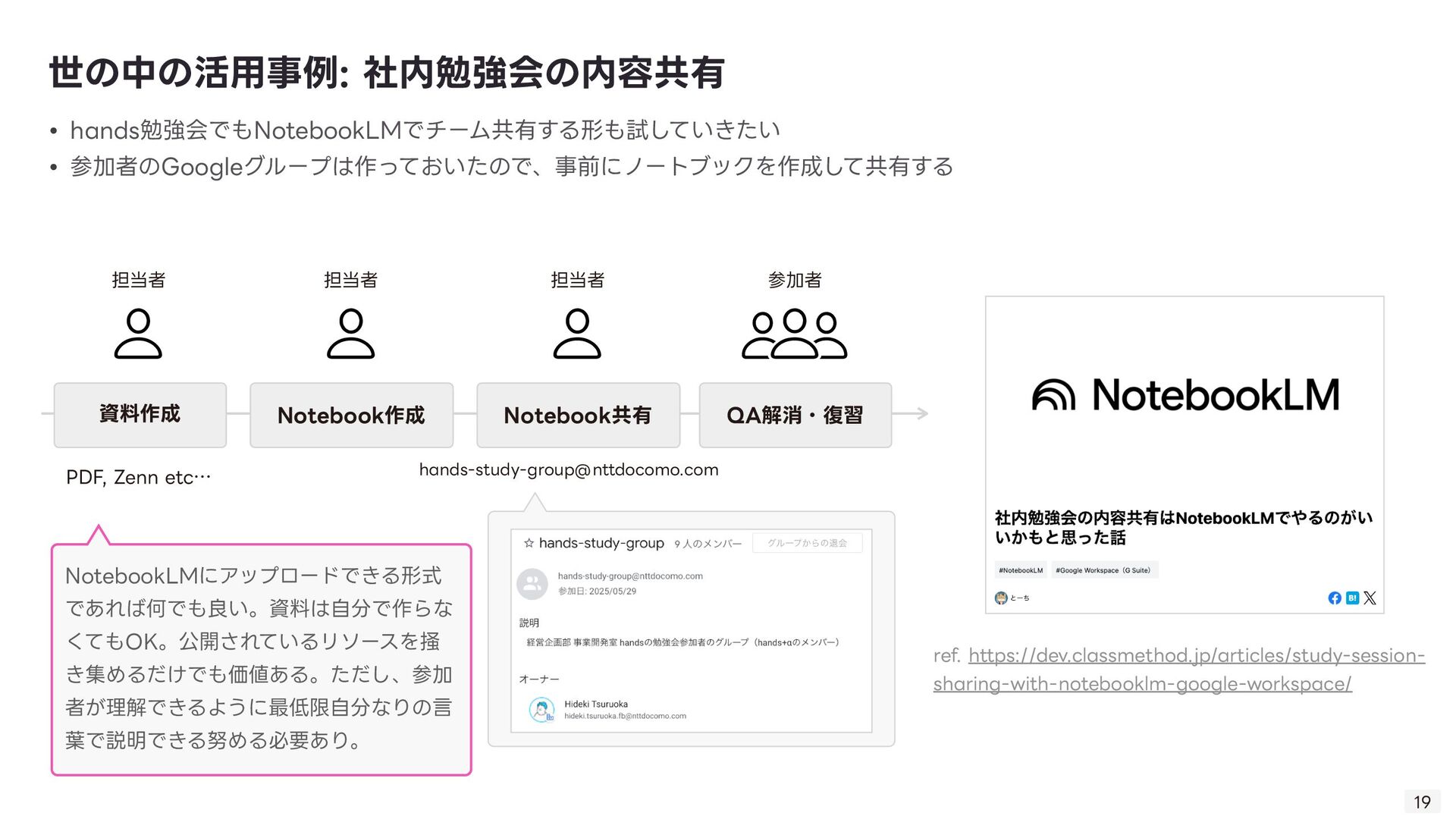This screenshot has width=1456, height=819.
Task: Click the star icon beside hands-study-group
Action: (529, 543)
